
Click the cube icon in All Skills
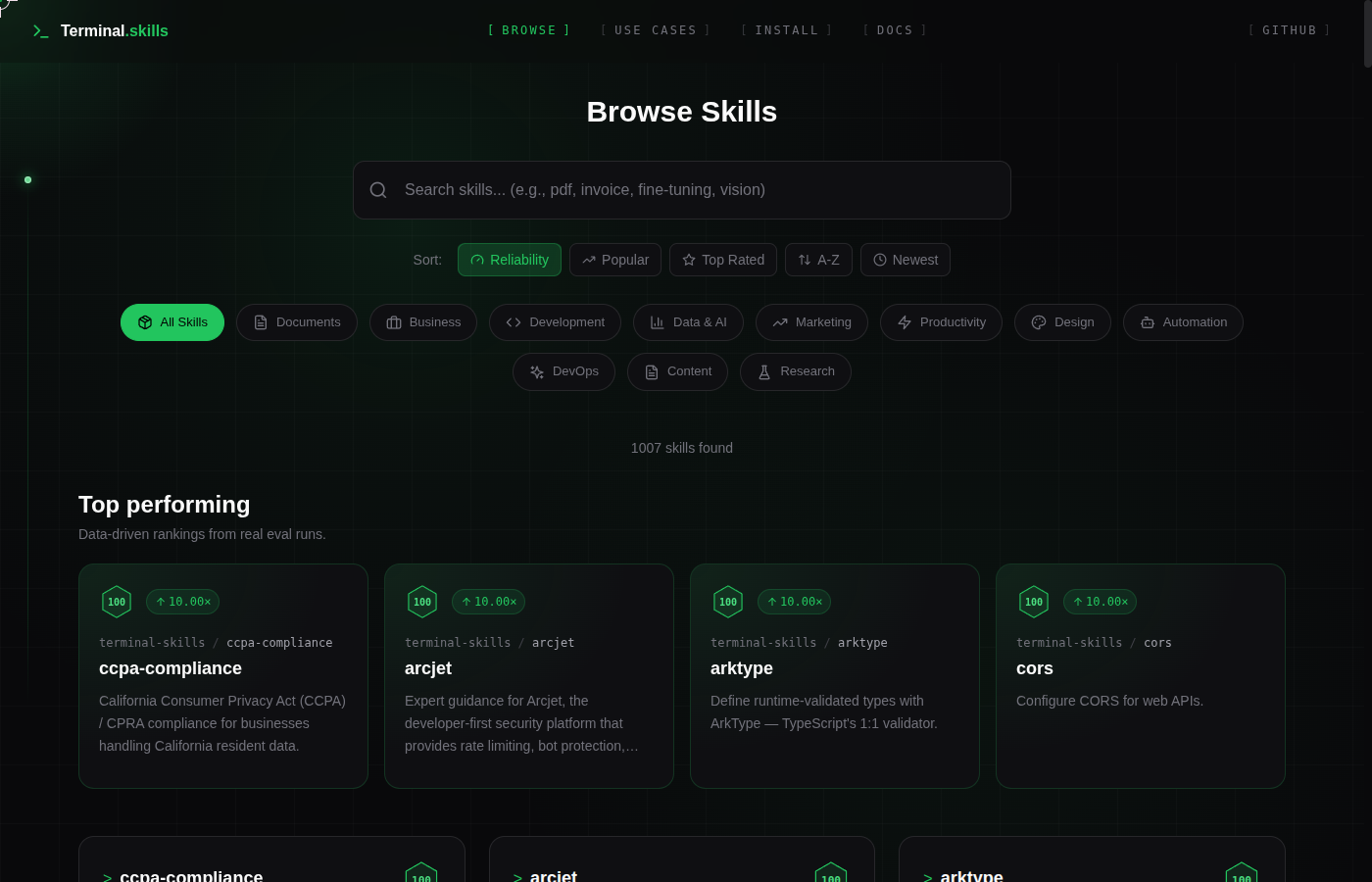145,322
